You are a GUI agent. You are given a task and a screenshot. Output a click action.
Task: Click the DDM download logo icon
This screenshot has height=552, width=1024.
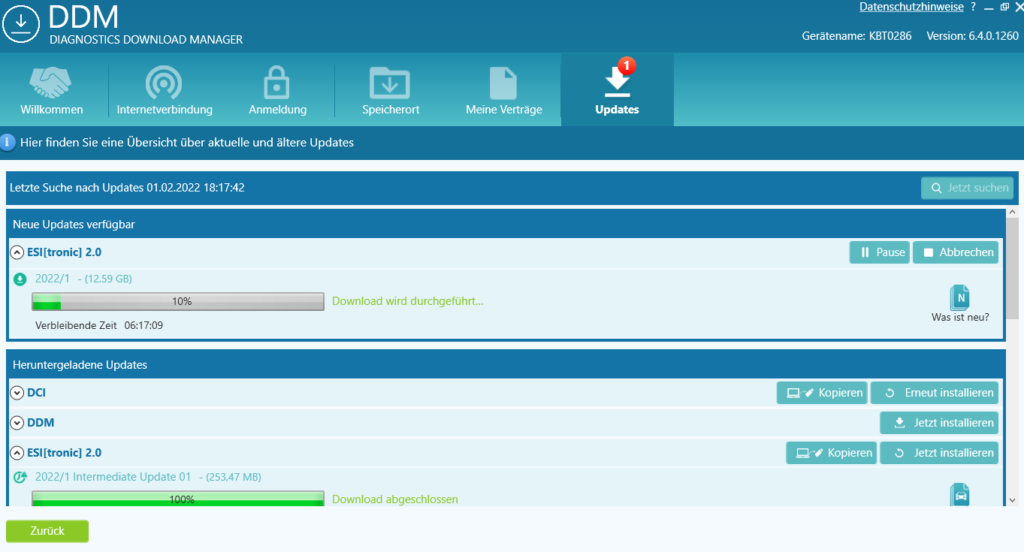pos(21,24)
